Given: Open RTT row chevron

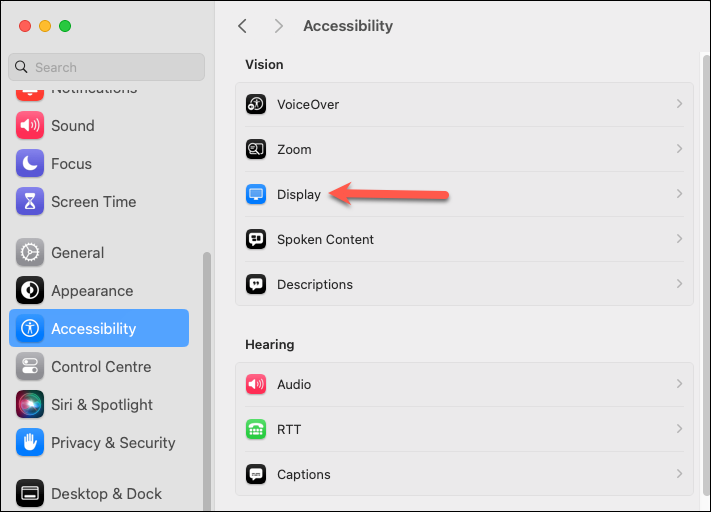Looking at the screenshot, I should 679,429.
